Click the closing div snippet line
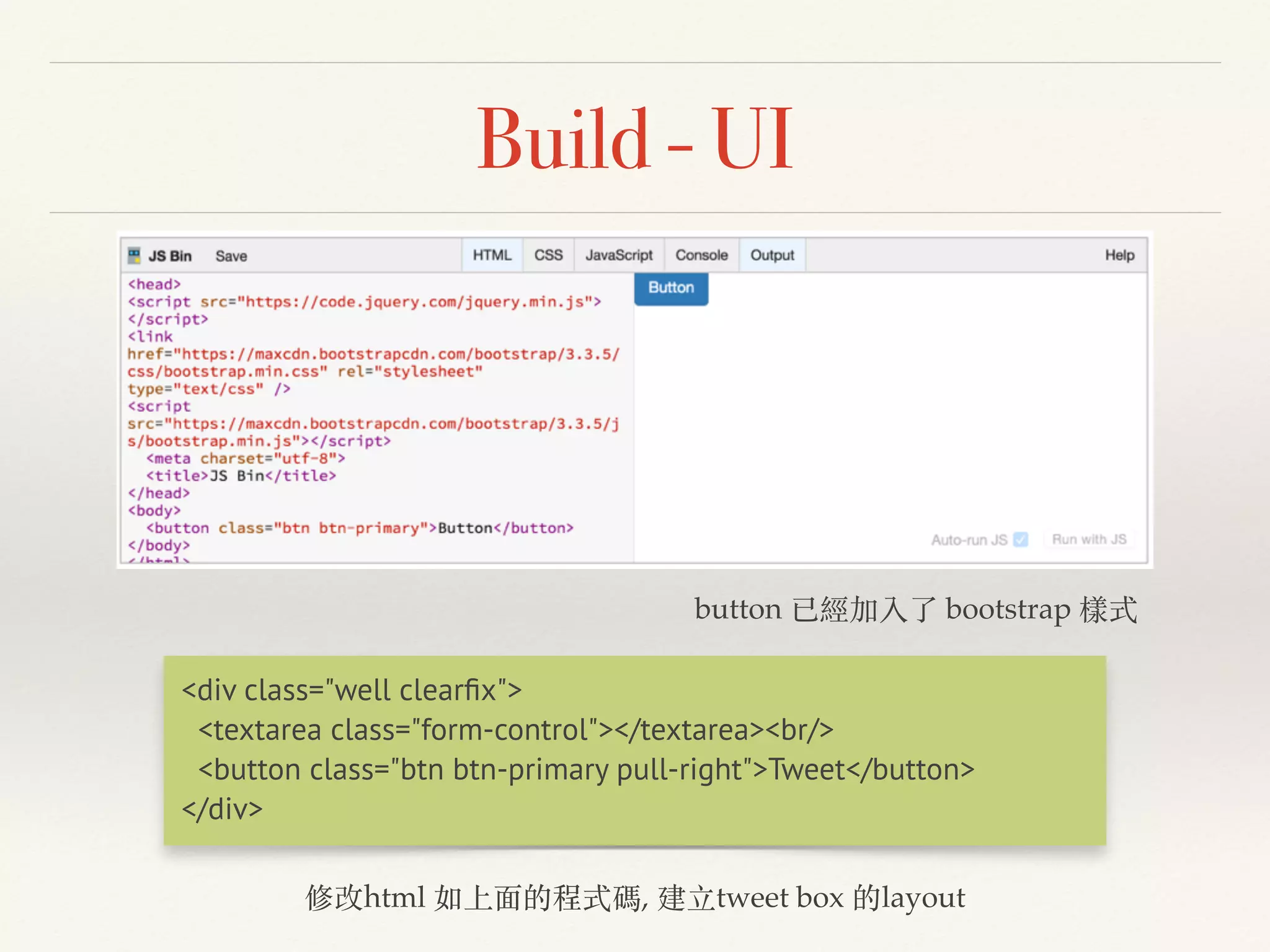Screen dimensions: 1270x952 223,809
